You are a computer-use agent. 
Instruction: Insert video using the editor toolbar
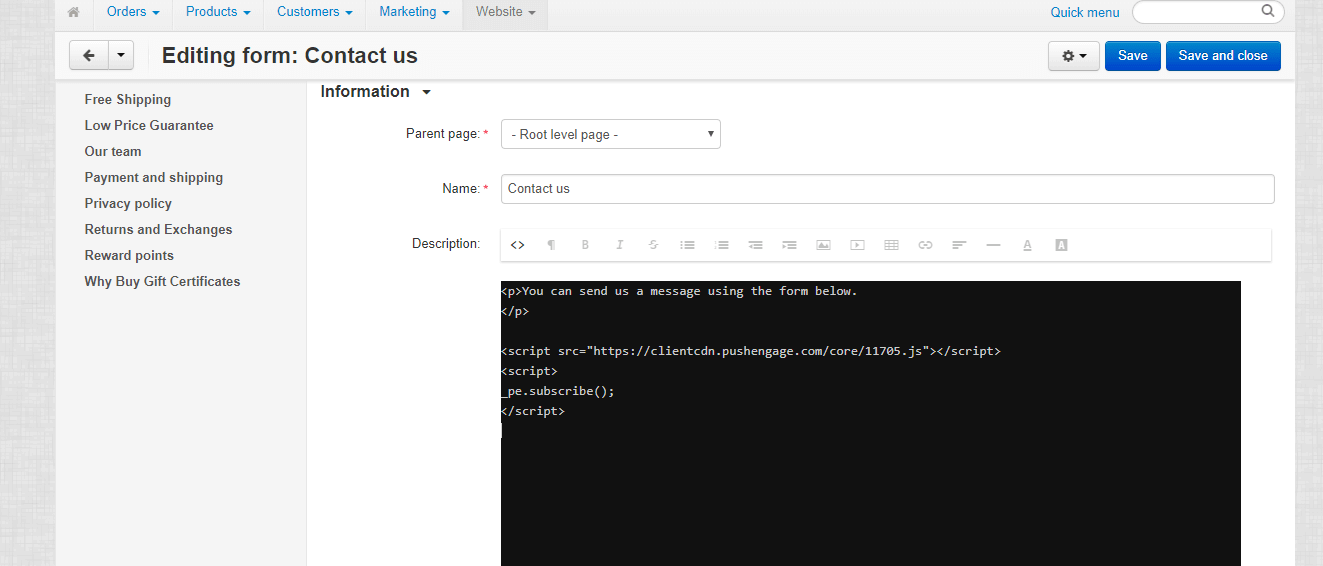[x=857, y=245]
